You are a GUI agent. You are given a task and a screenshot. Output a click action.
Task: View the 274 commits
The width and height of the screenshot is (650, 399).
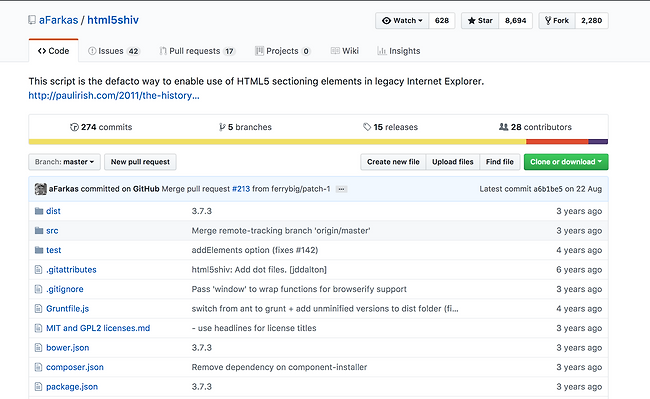[101, 127]
